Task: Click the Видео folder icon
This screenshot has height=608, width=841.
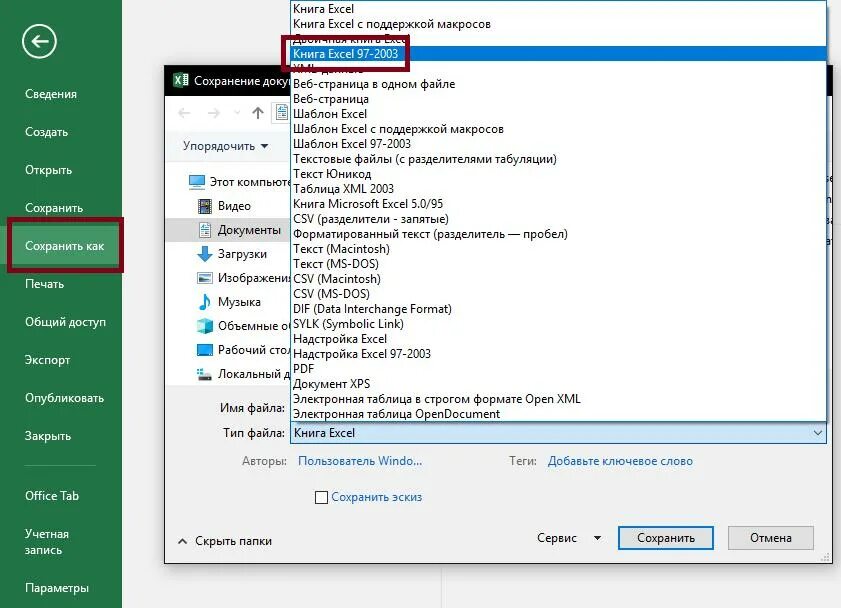Action: [x=205, y=206]
